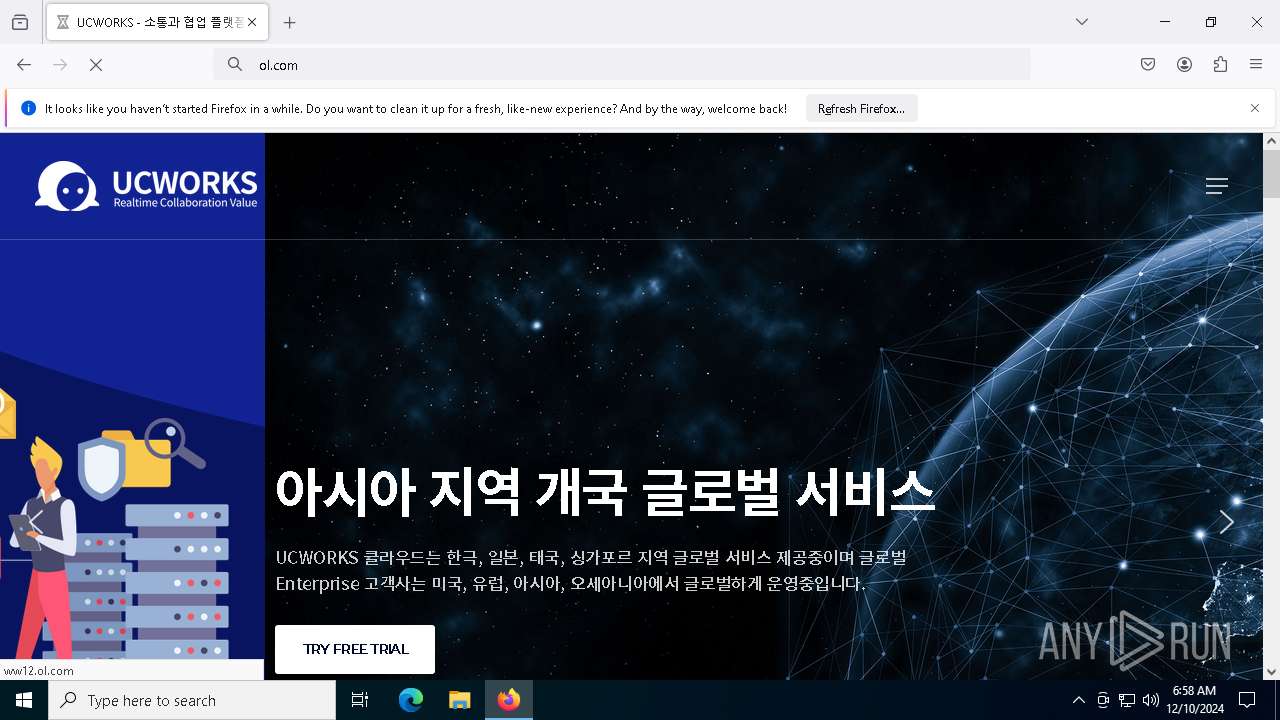This screenshot has width=1280, height=720.
Task: Open the clock showing 6:58 AM
Action: (1194, 700)
